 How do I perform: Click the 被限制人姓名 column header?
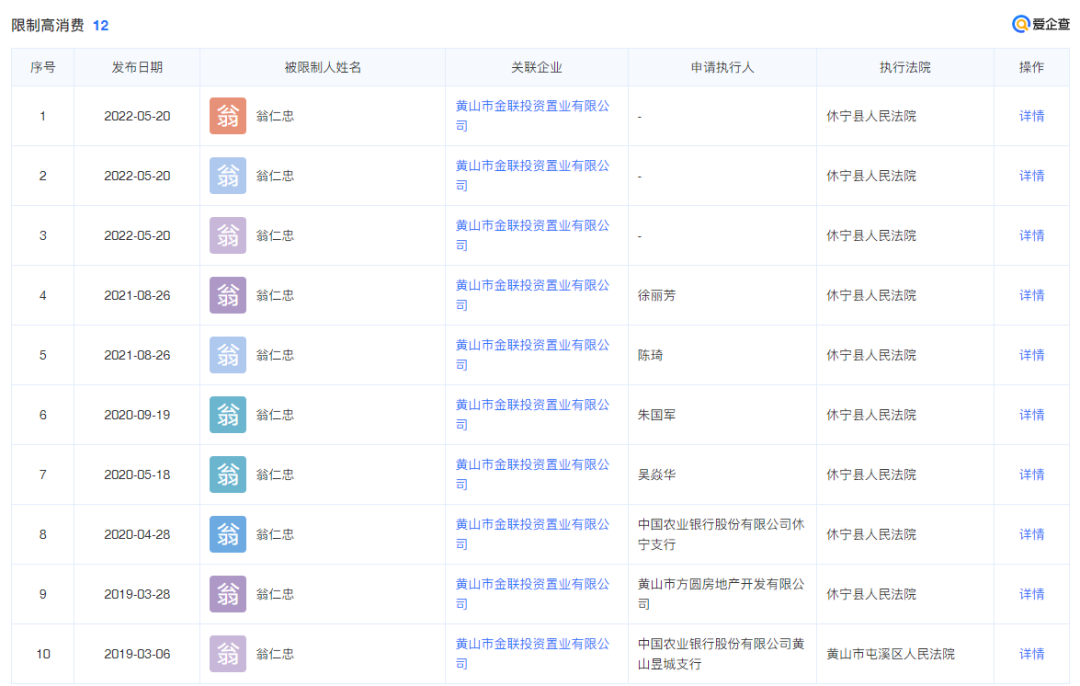(322, 67)
